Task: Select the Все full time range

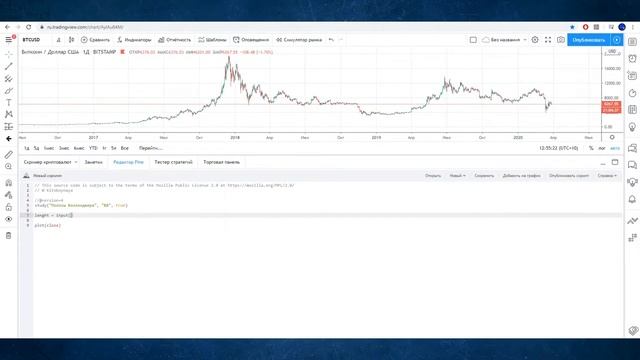Action: (x=124, y=148)
